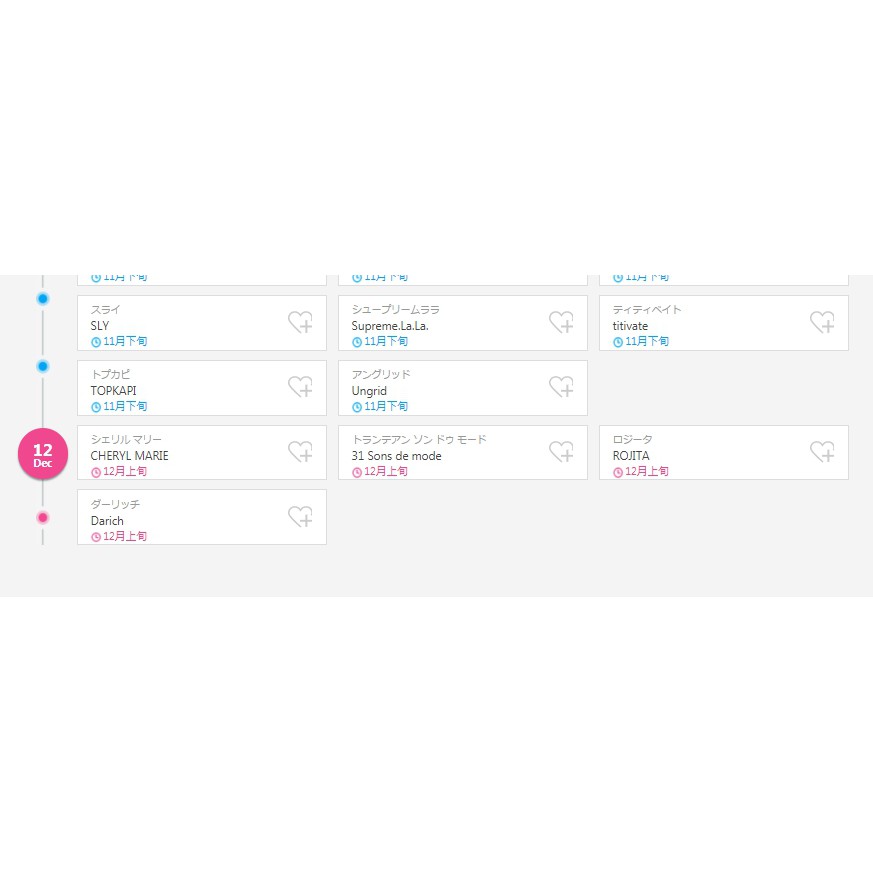Open the CHERYL MARIE brand link
Viewport: 873px width, 873px height.
129,456
